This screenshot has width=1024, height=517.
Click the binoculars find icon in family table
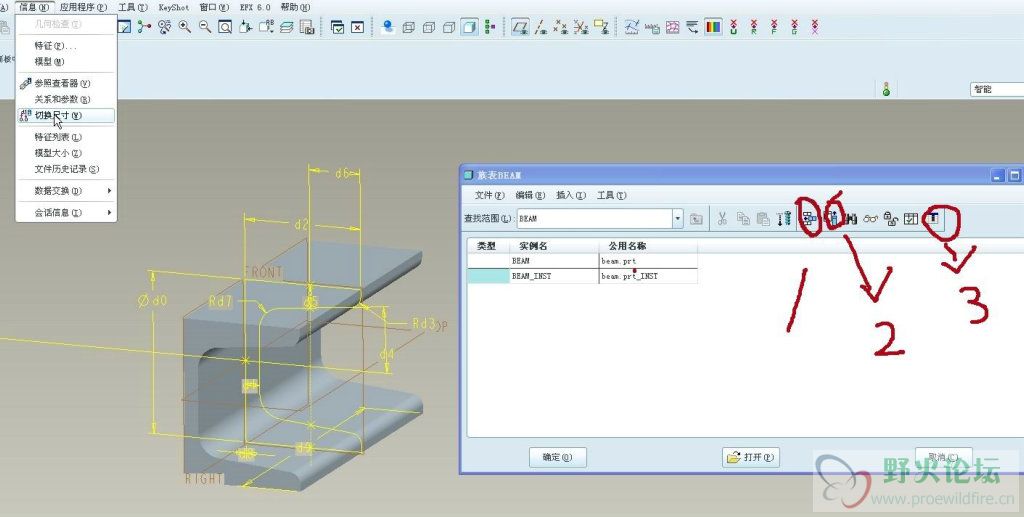point(851,219)
